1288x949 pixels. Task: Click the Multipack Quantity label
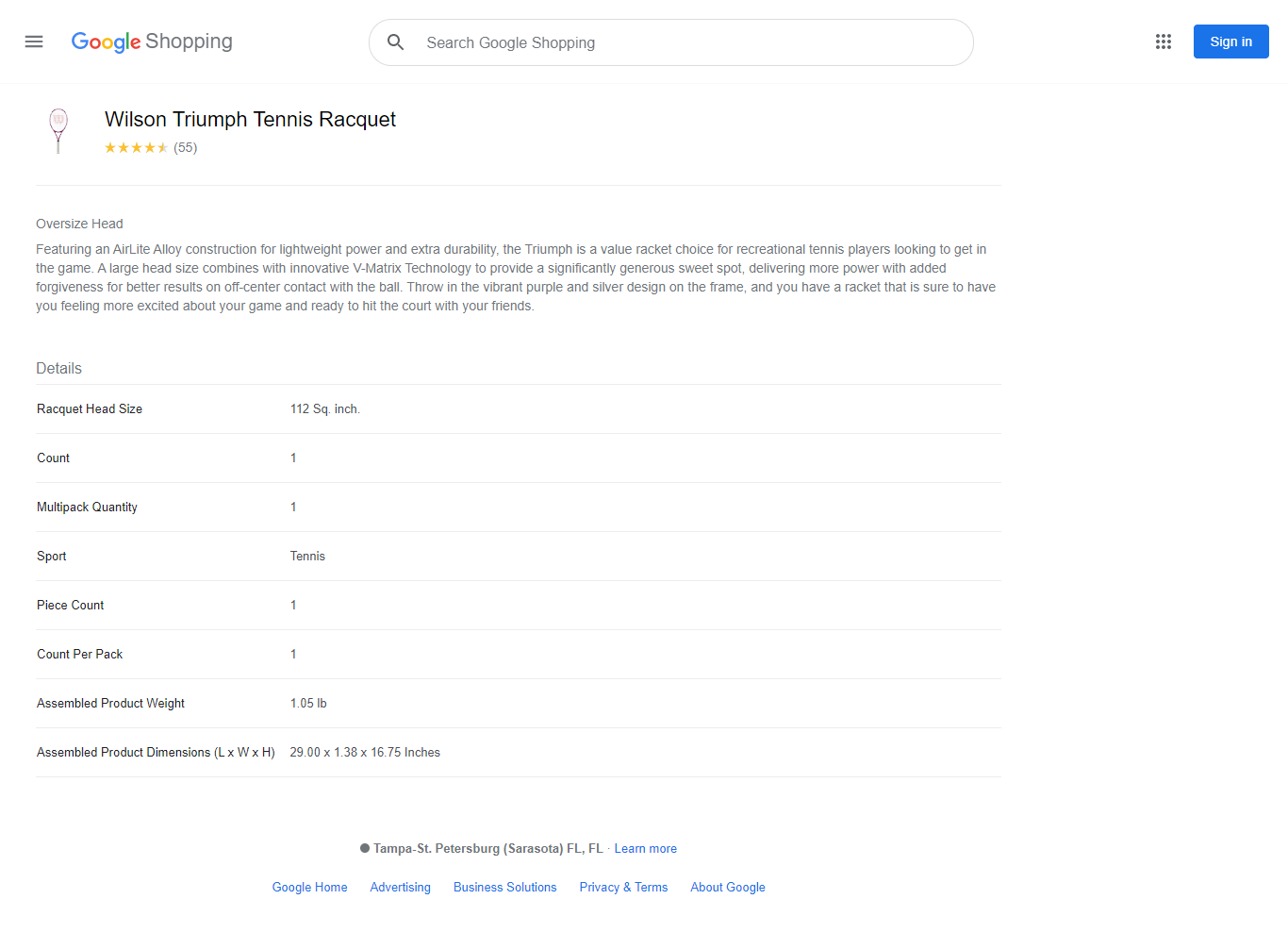[87, 508]
